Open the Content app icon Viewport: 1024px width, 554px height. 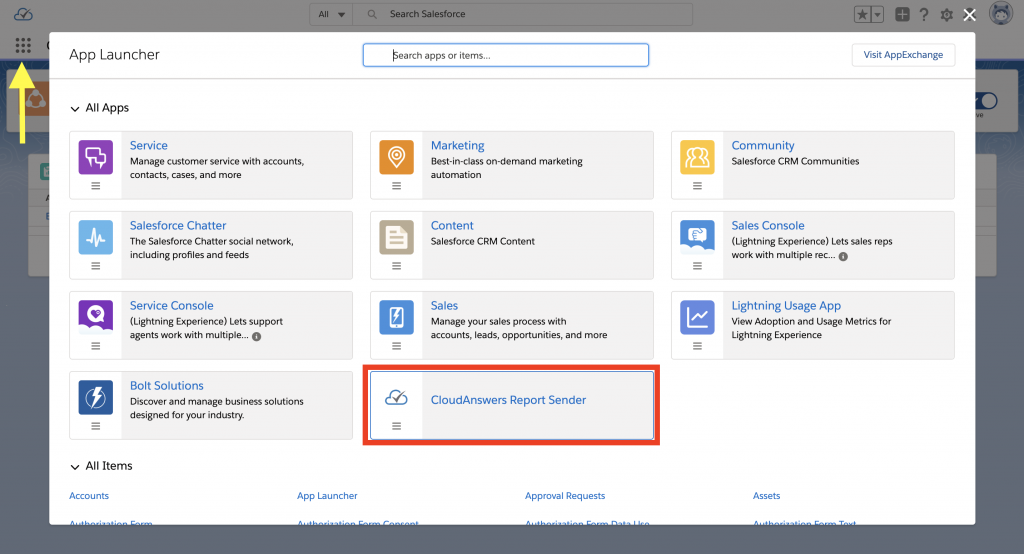point(396,237)
